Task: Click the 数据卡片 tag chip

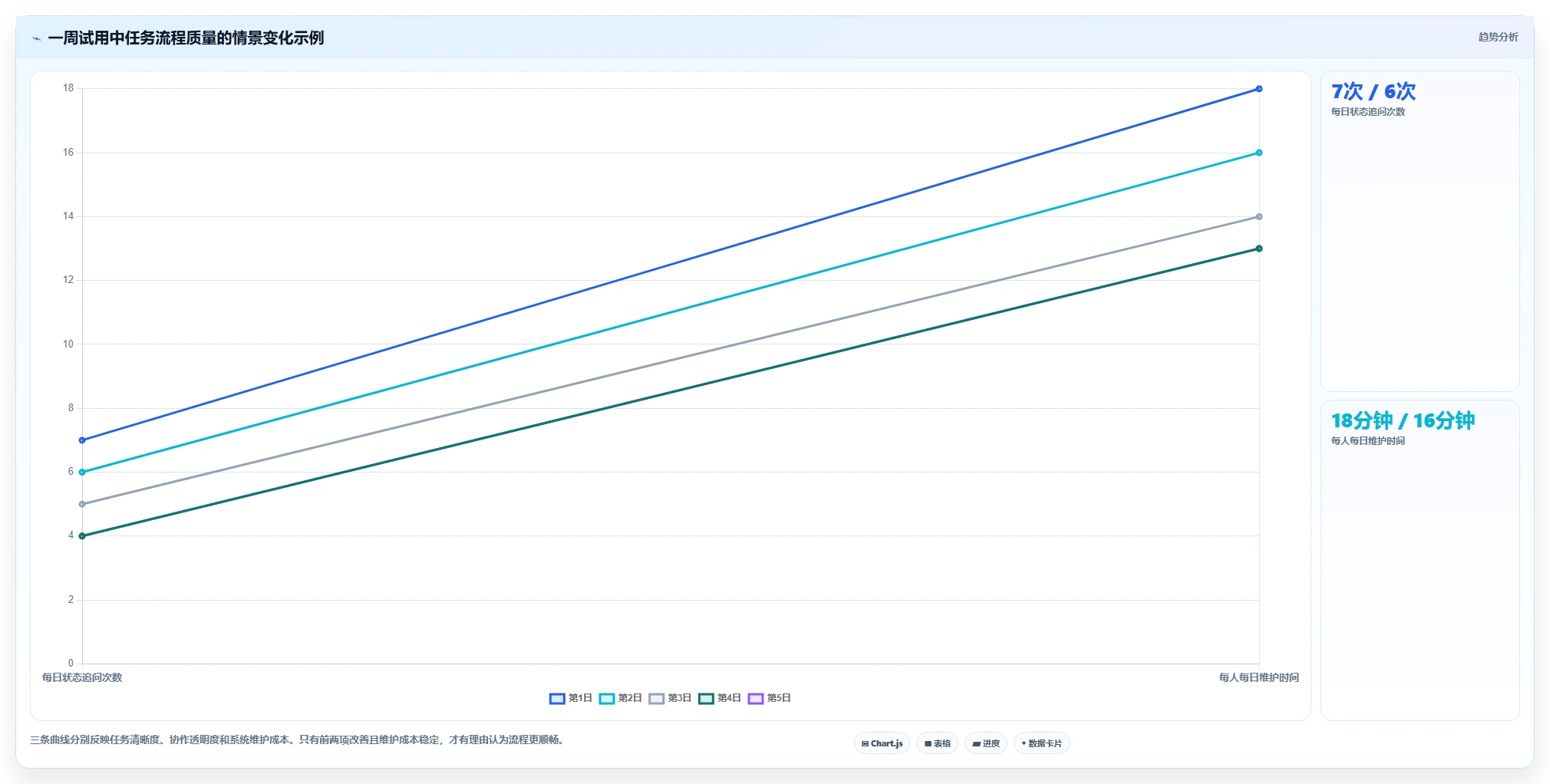Action: click(1042, 743)
